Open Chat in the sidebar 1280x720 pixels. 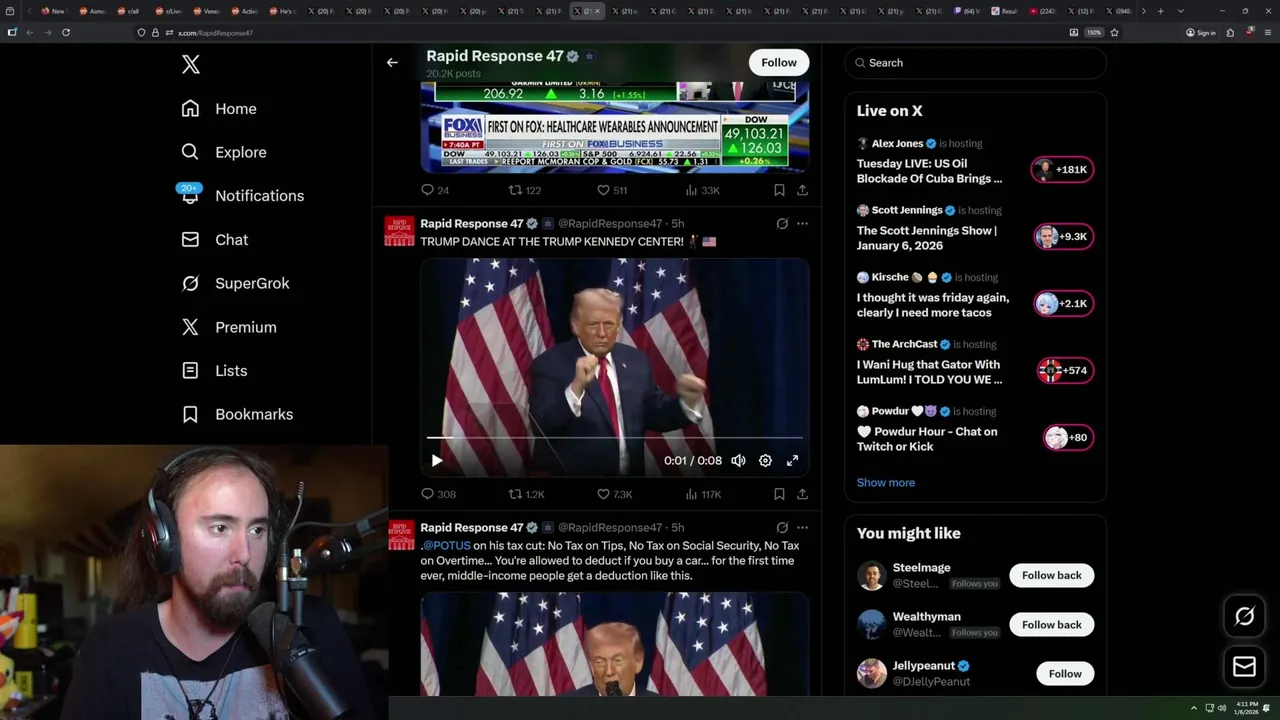pyautogui.click(x=214, y=240)
